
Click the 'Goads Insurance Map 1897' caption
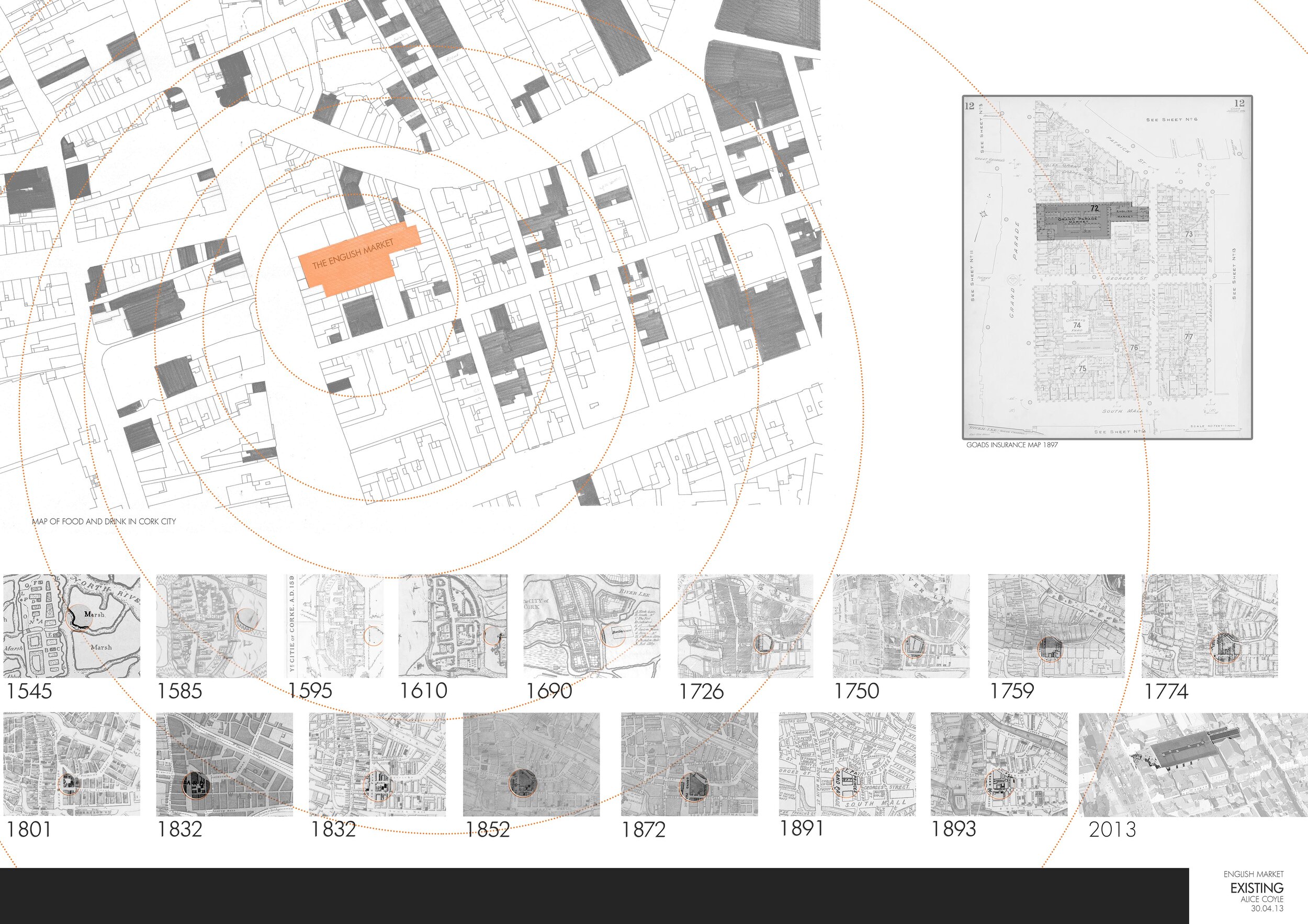[x=1012, y=445]
